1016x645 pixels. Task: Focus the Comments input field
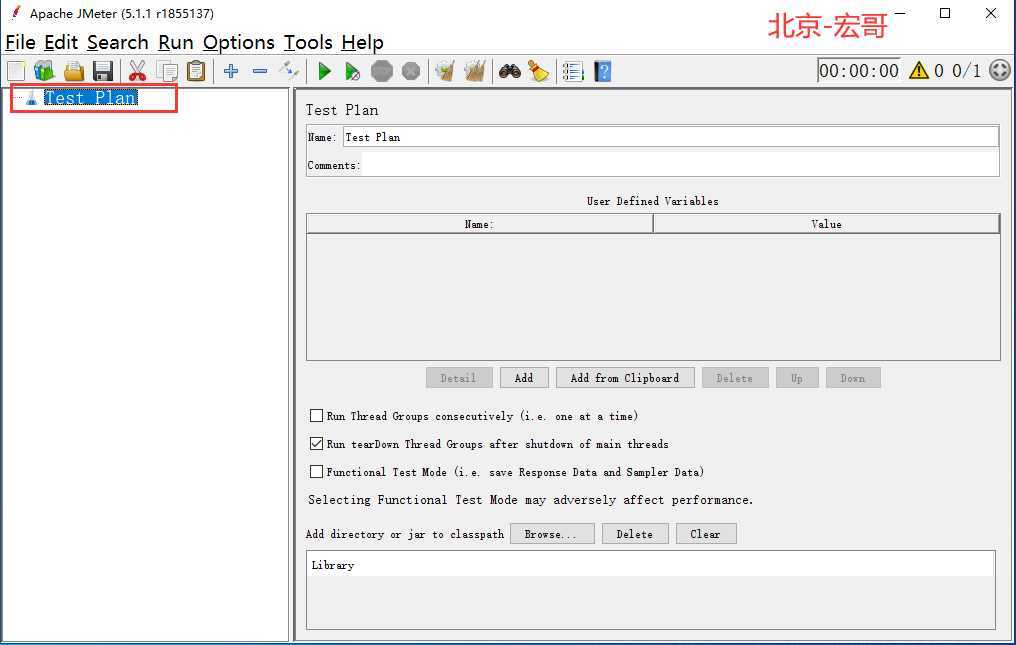point(679,165)
